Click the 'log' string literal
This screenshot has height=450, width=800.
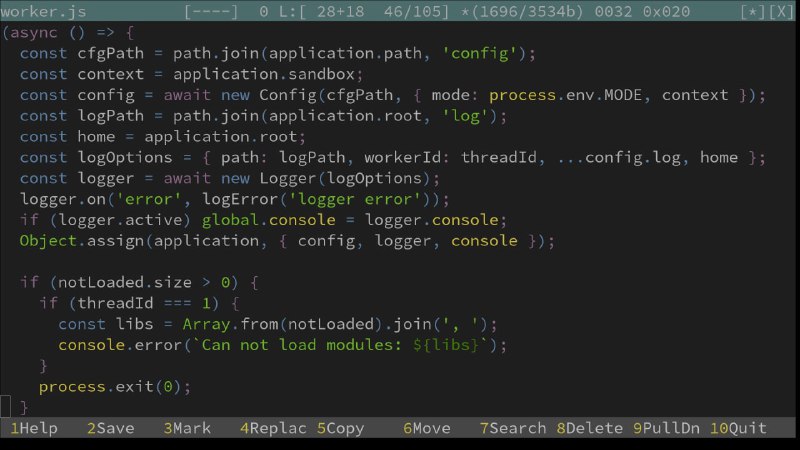465,116
